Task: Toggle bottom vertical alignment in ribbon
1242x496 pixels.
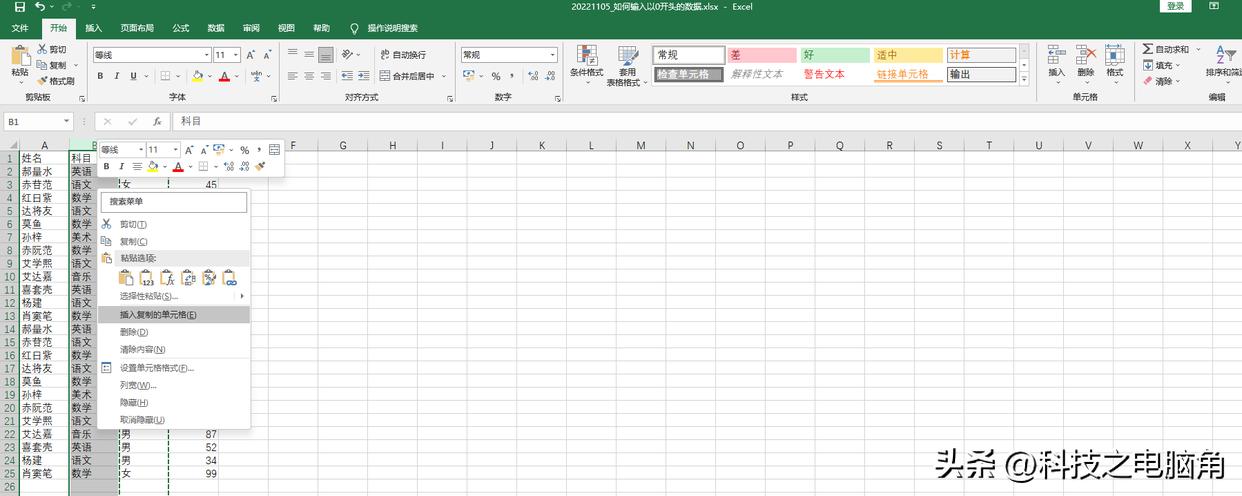Action: pyautogui.click(x=326, y=54)
